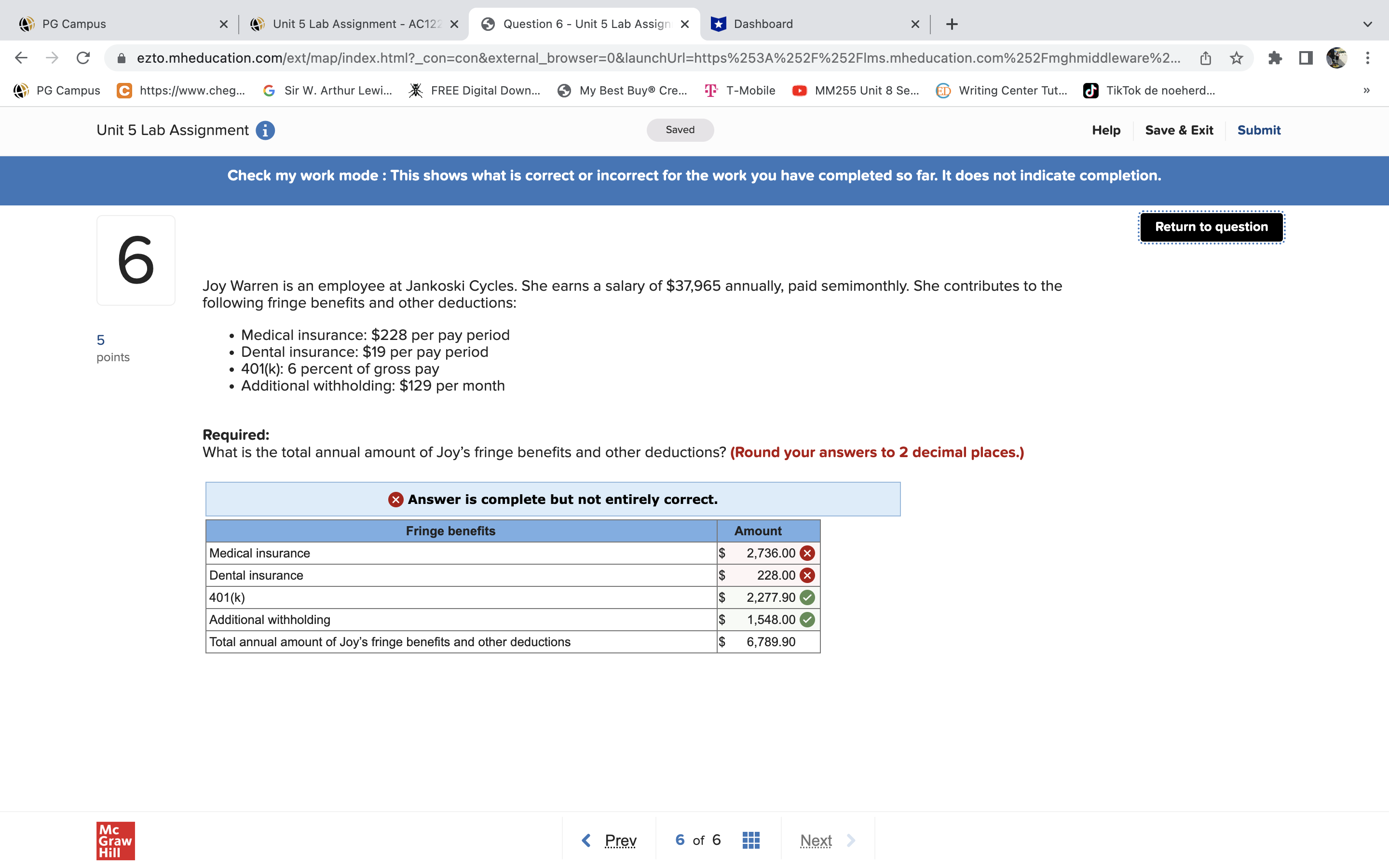Click the Return to question button
The image size is (1389, 868).
(1211, 227)
